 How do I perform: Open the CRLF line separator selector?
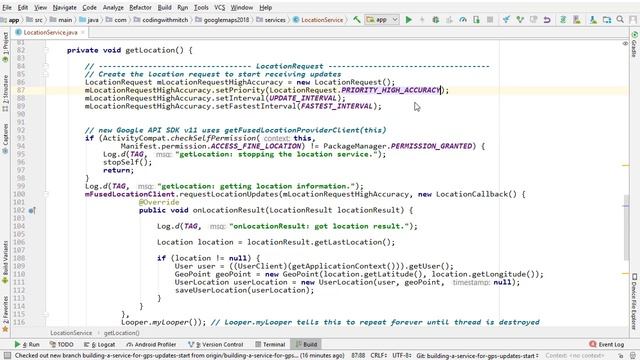tap(378, 356)
